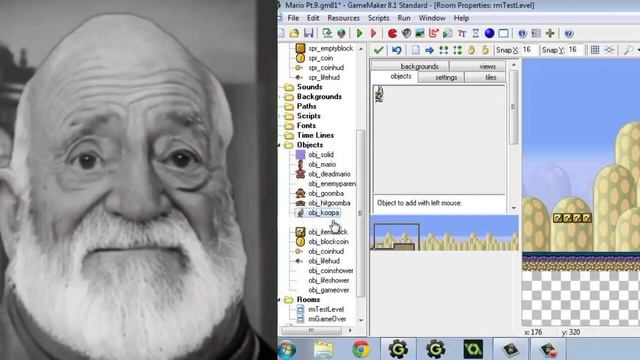The height and width of the screenshot is (360, 640).
Task: Select obj_blockcoin in the resource tree
Action: 328,242
